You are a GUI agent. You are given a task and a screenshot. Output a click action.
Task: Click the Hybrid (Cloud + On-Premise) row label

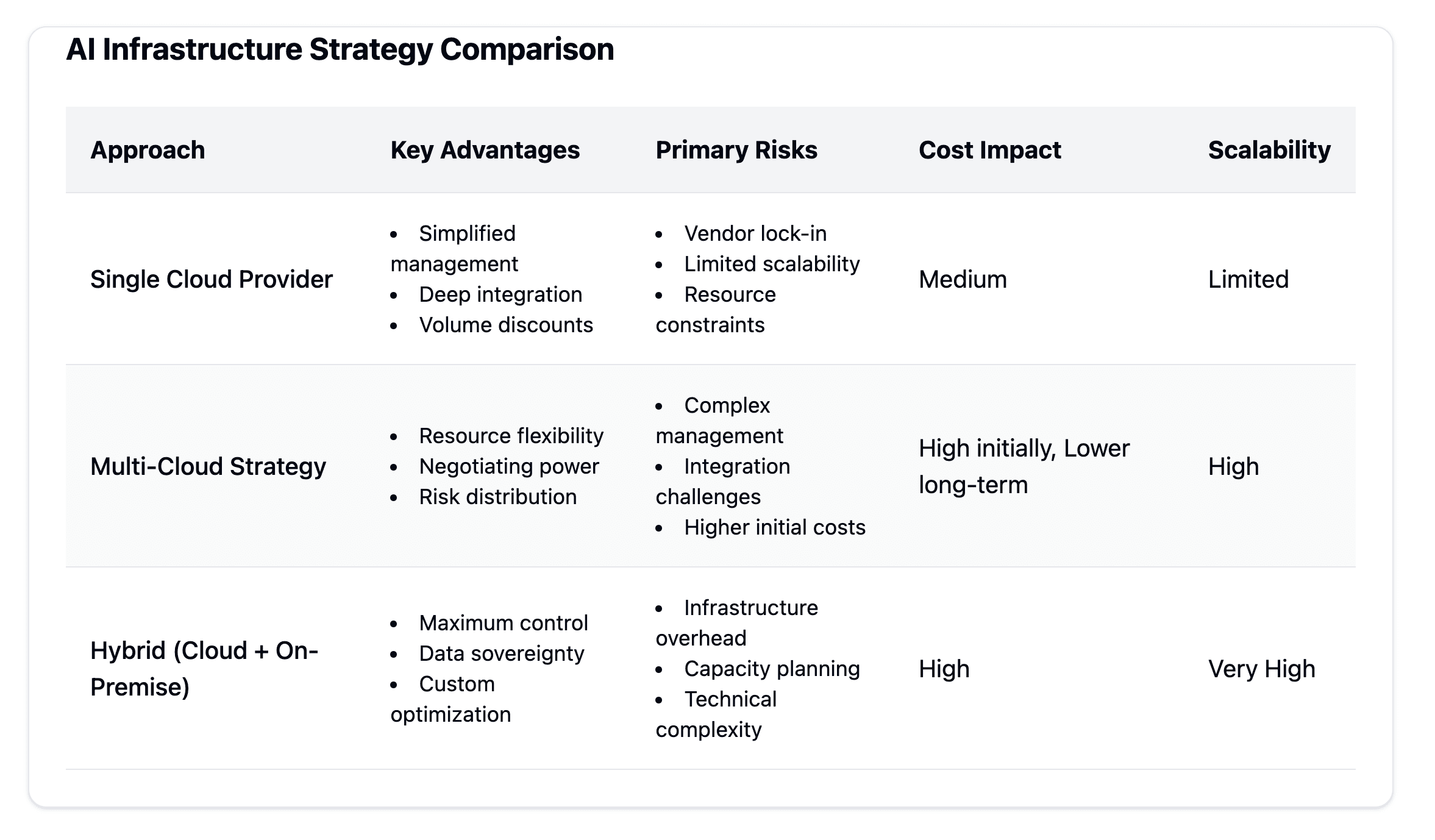(x=204, y=669)
